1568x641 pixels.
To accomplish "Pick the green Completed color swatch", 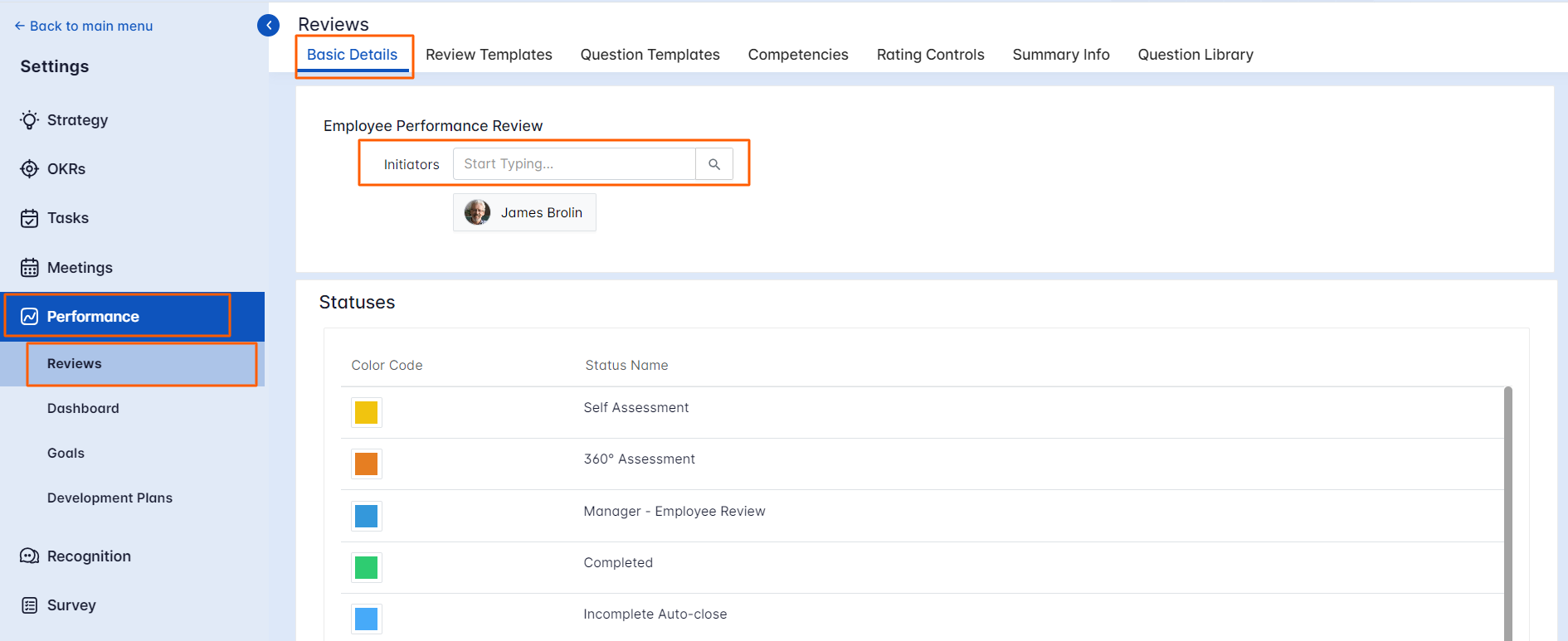I will tap(366, 567).
